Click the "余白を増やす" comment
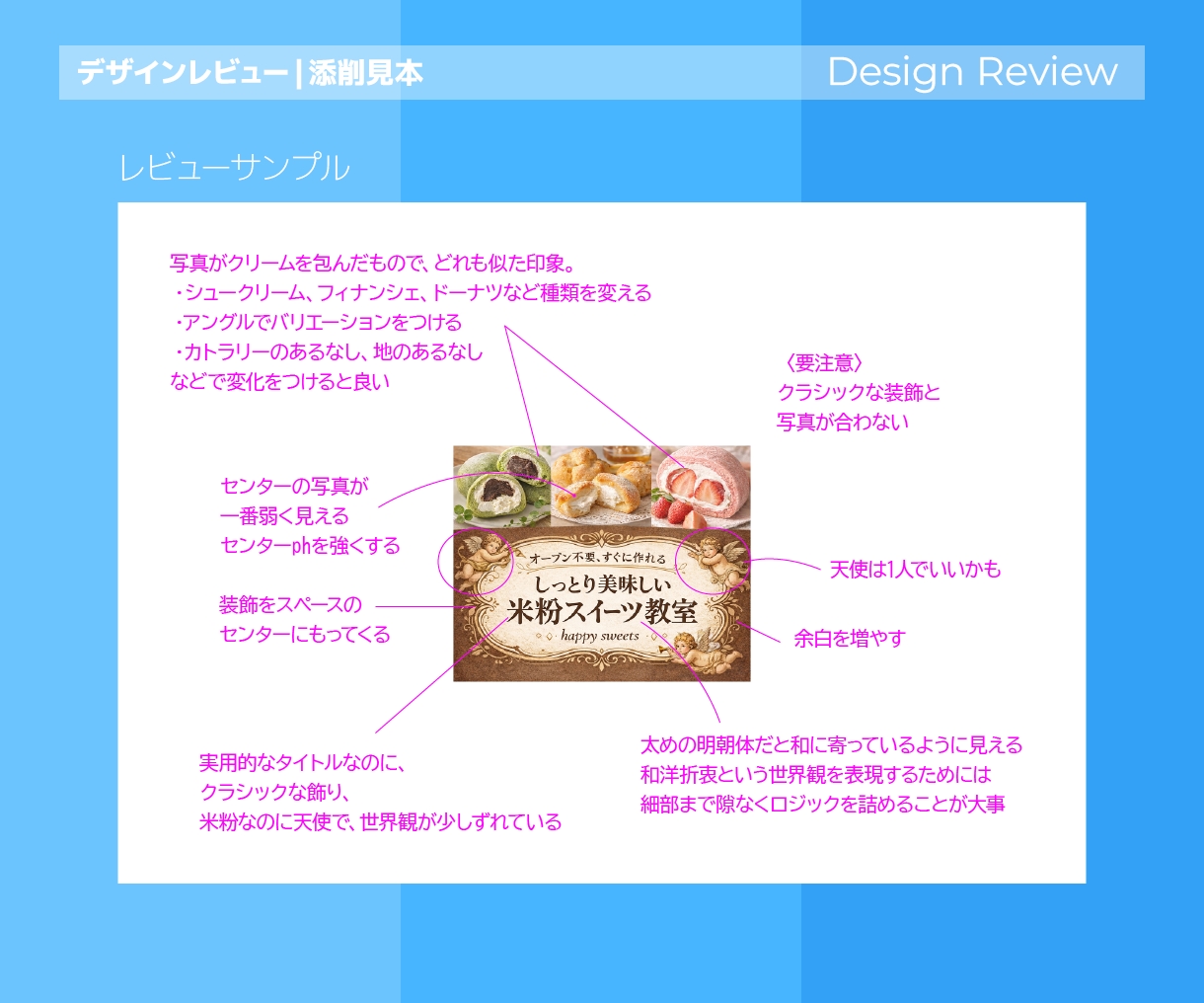This screenshot has width=1204, height=1003. point(850,639)
